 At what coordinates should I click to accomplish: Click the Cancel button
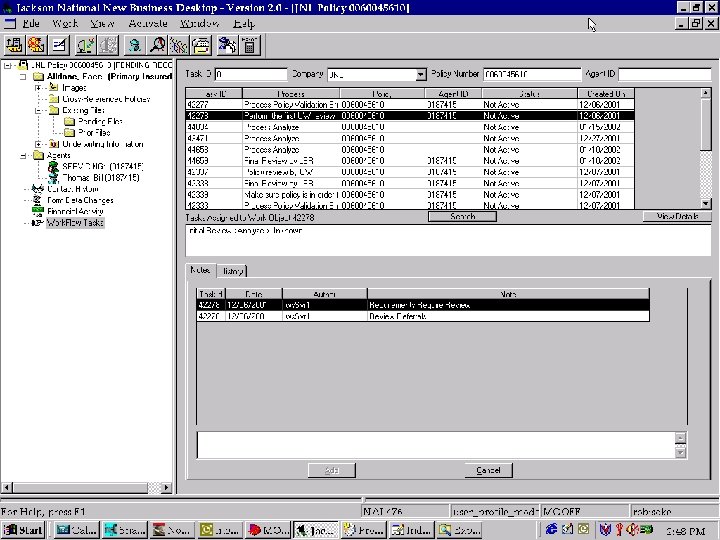point(488,470)
